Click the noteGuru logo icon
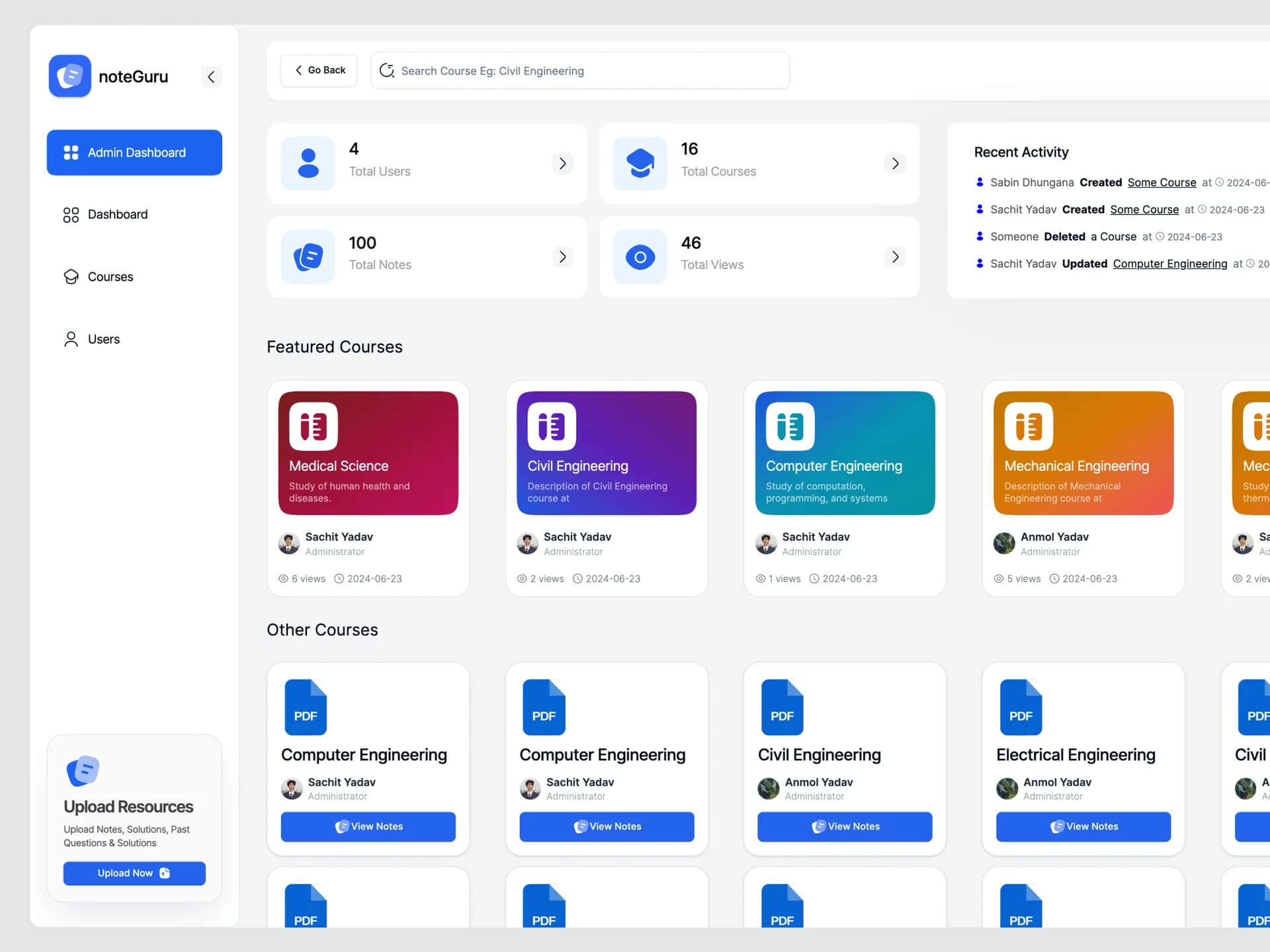1270x952 pixels. tap(69, 76)
